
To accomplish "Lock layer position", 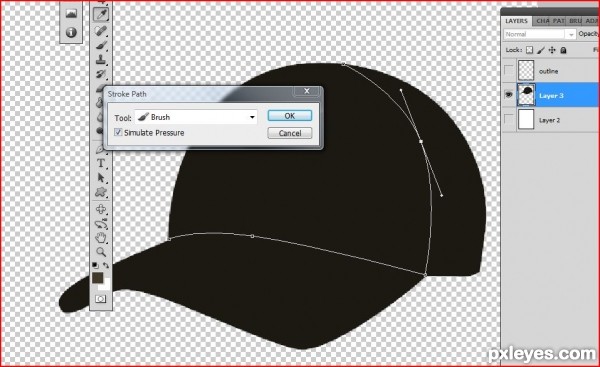I will point(552,50).
